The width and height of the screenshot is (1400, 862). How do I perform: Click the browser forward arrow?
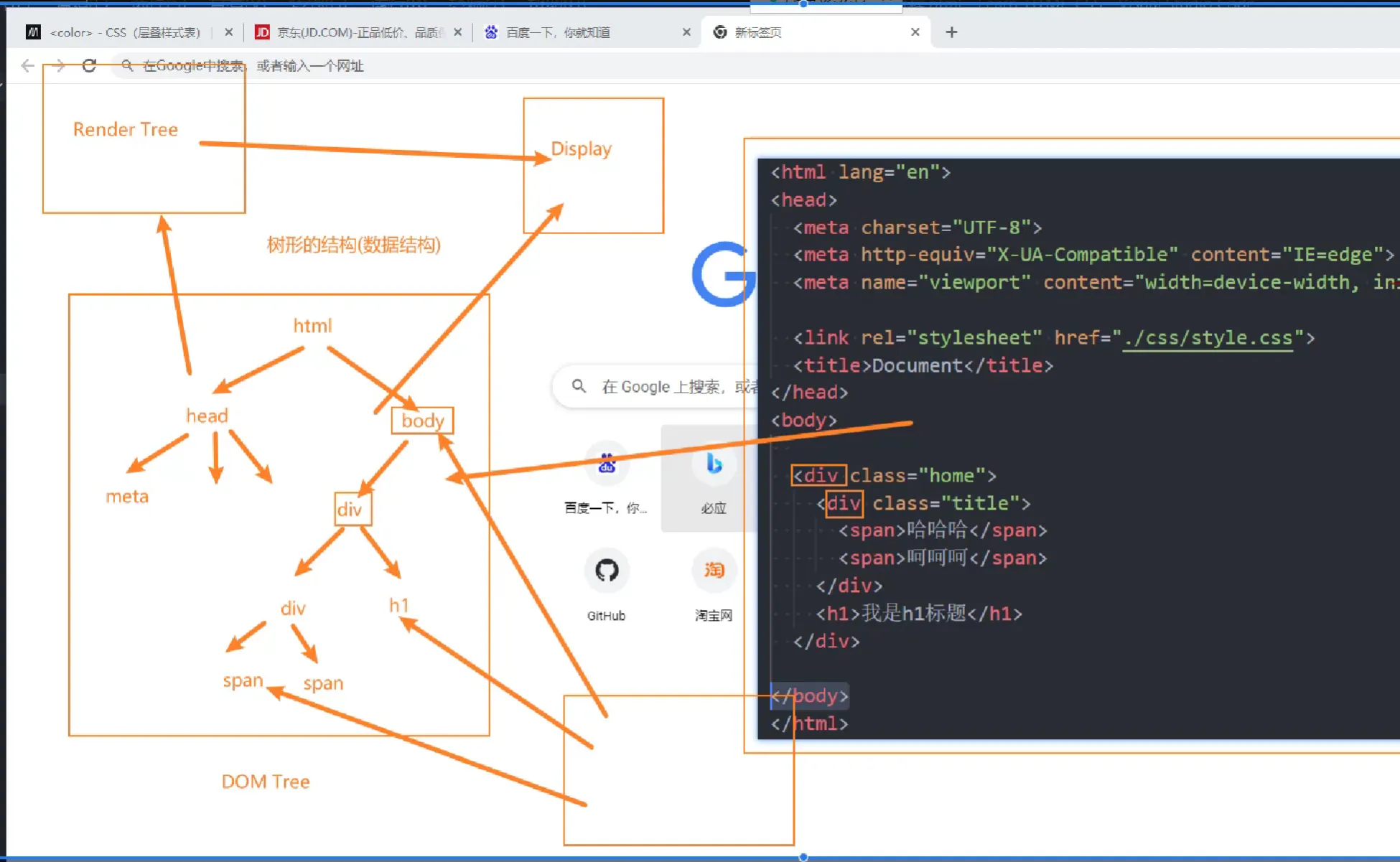pyautogui.click(x=59, y=66)
